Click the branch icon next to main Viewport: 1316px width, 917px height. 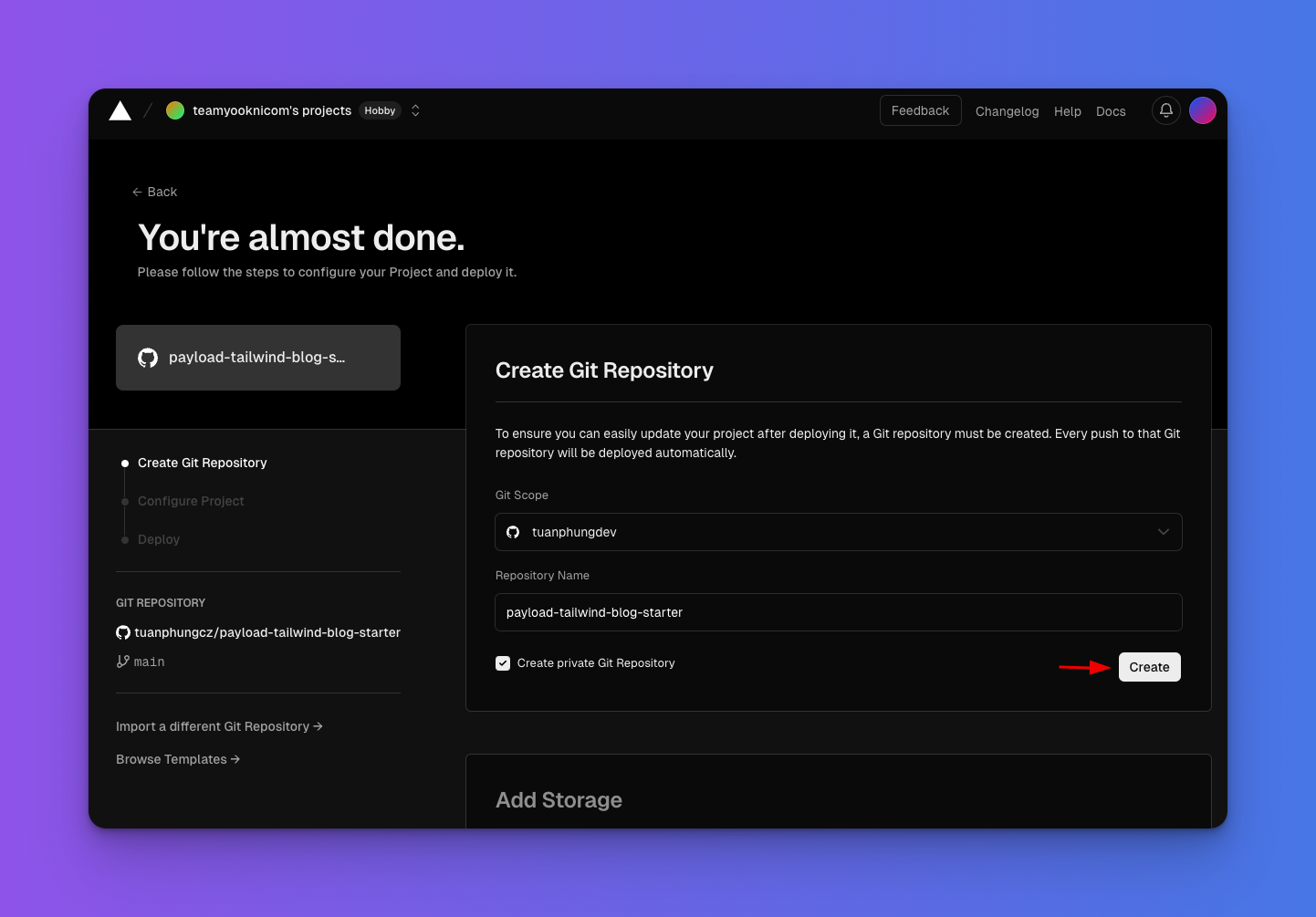coord(123,662)
